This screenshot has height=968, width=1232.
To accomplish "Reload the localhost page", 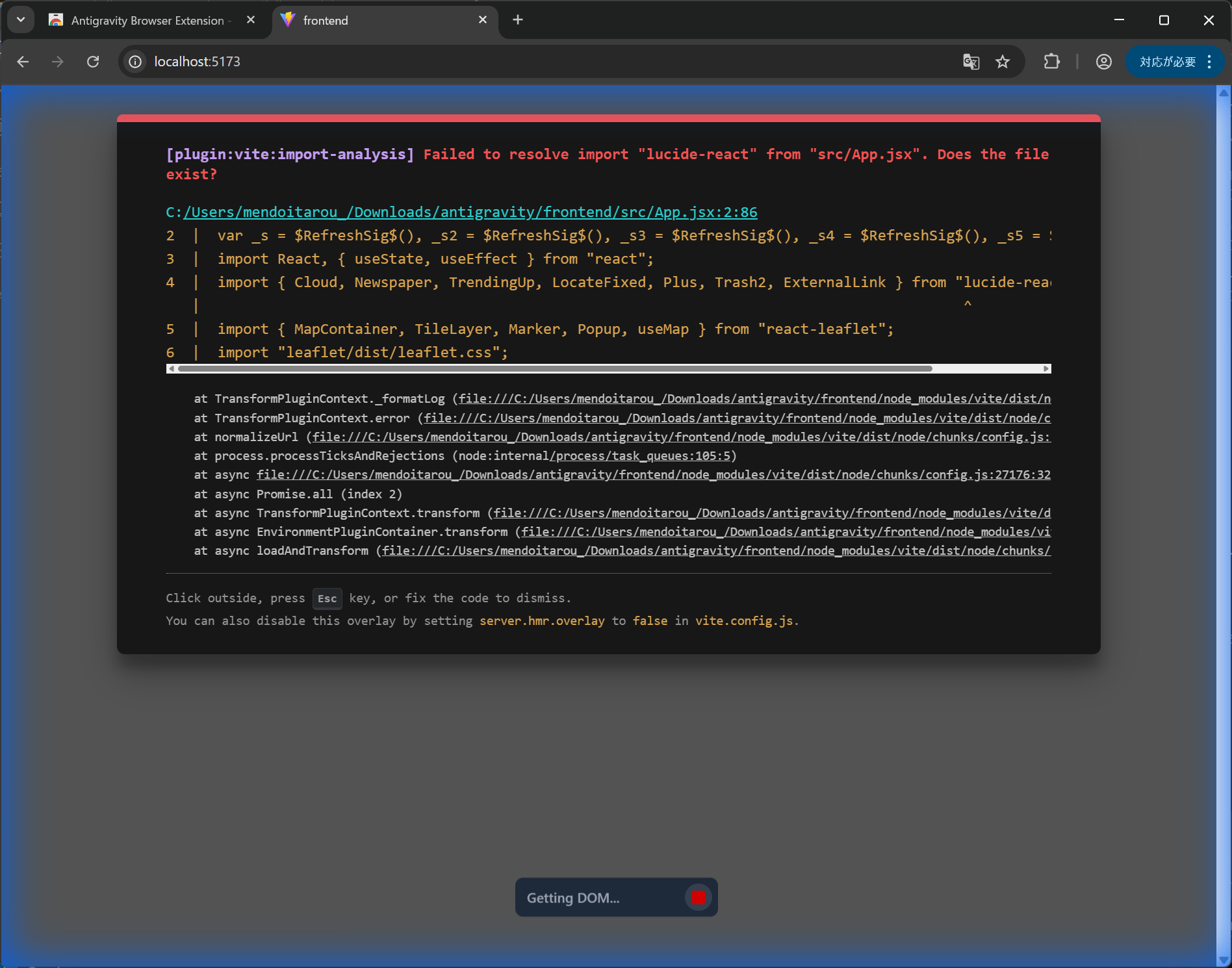I will click(93, 62).
